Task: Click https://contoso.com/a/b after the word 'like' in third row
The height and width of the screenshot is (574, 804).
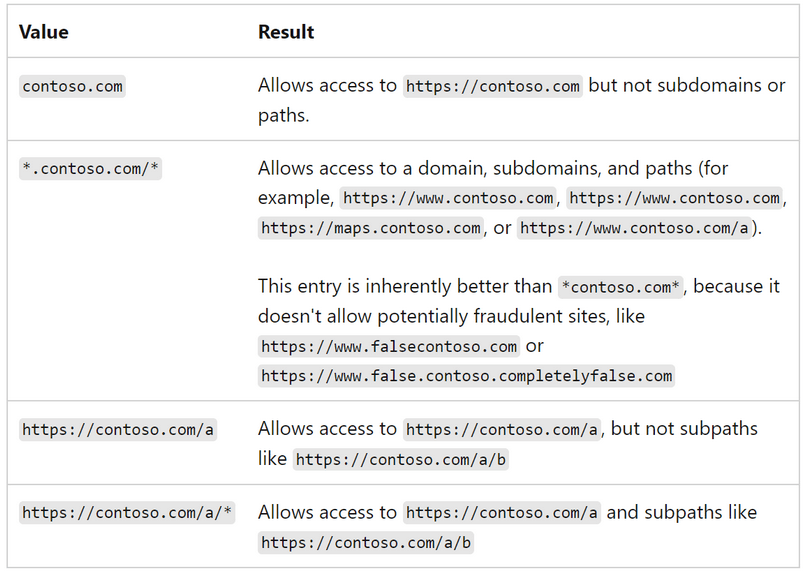Action: pyautogui.click(x=400, y=459)
